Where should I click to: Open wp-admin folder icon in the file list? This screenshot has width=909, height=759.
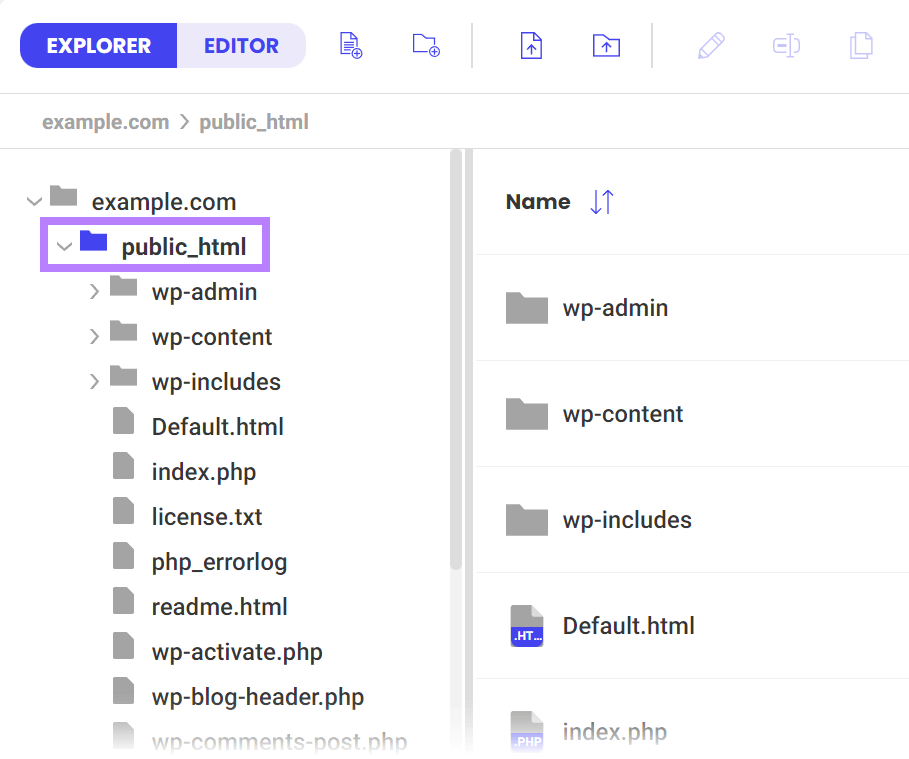(x=527, y=307)
